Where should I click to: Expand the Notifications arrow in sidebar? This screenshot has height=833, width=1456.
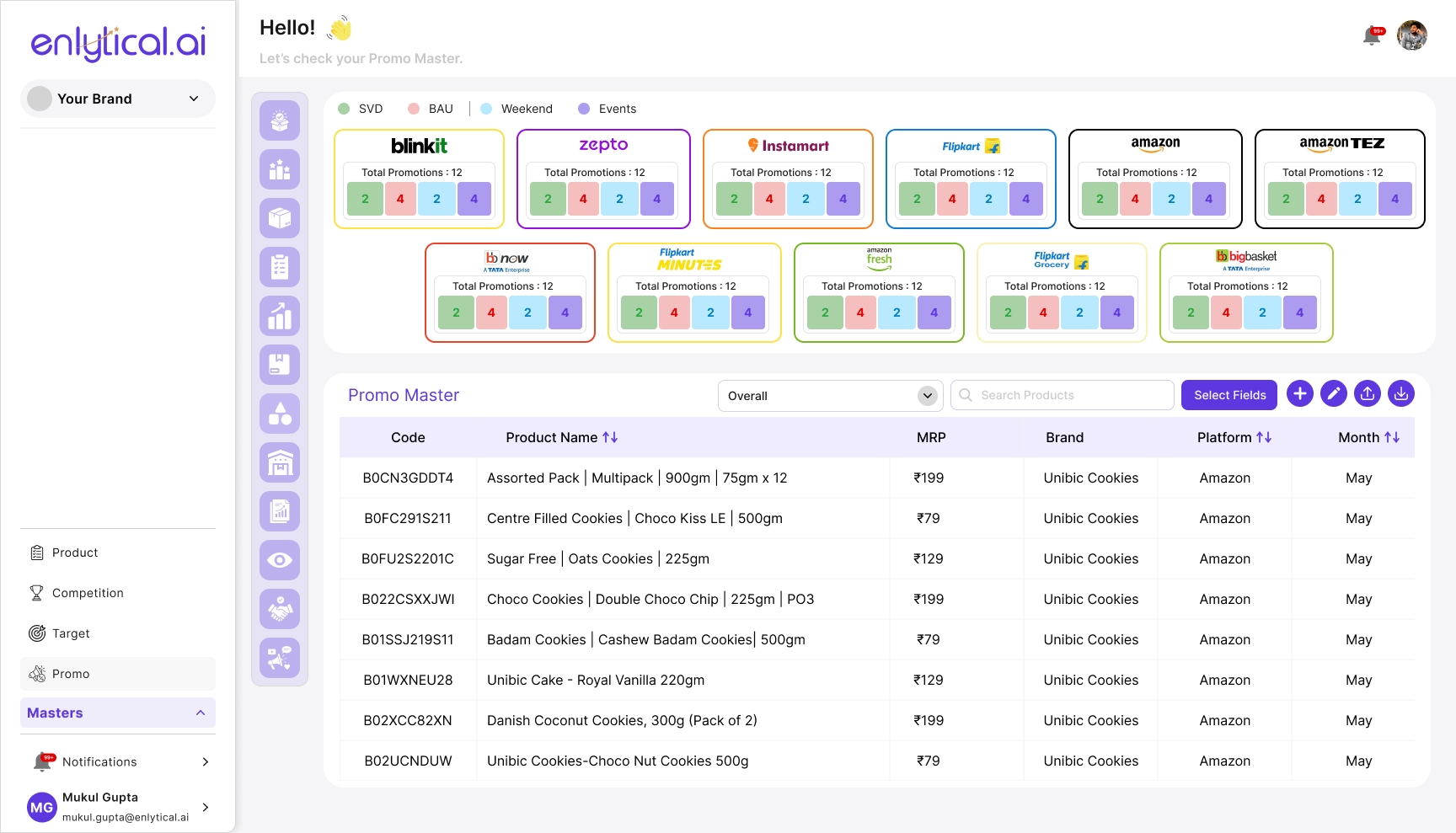(x=206, y=761)
